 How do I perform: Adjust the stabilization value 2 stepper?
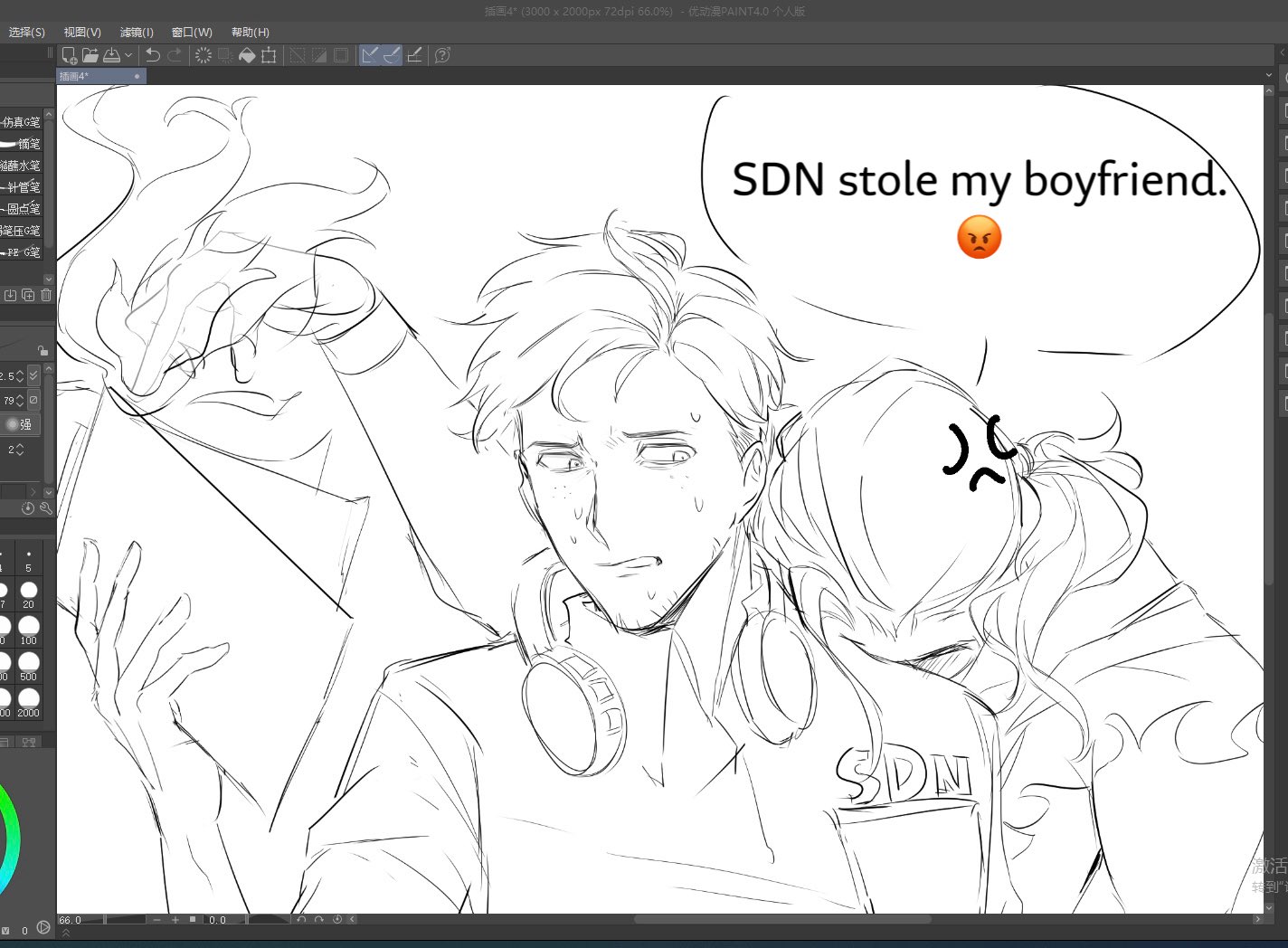pos(20,450)
